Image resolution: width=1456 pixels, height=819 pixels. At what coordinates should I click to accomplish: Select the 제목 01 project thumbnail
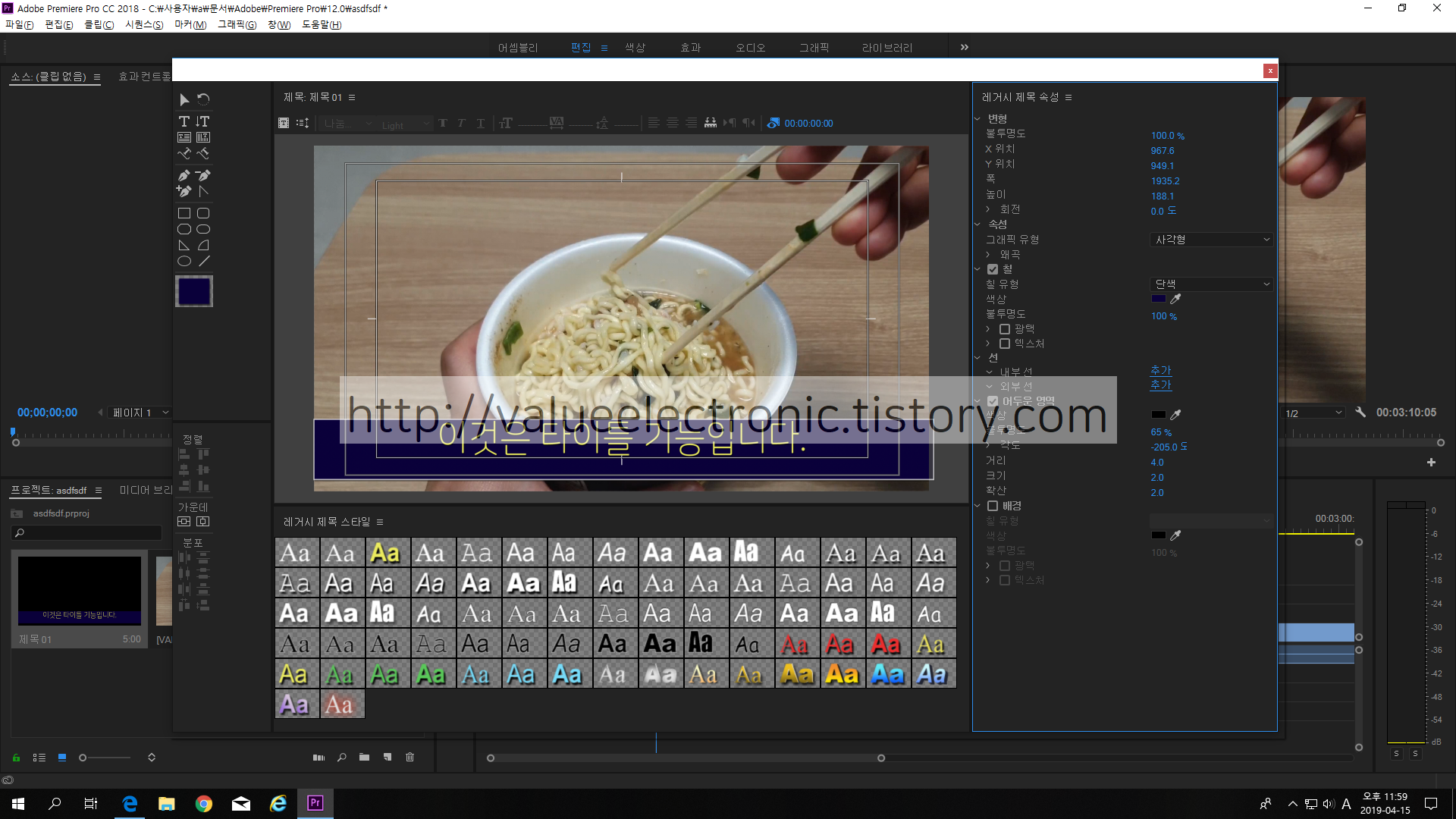click(x=80, y=591)
